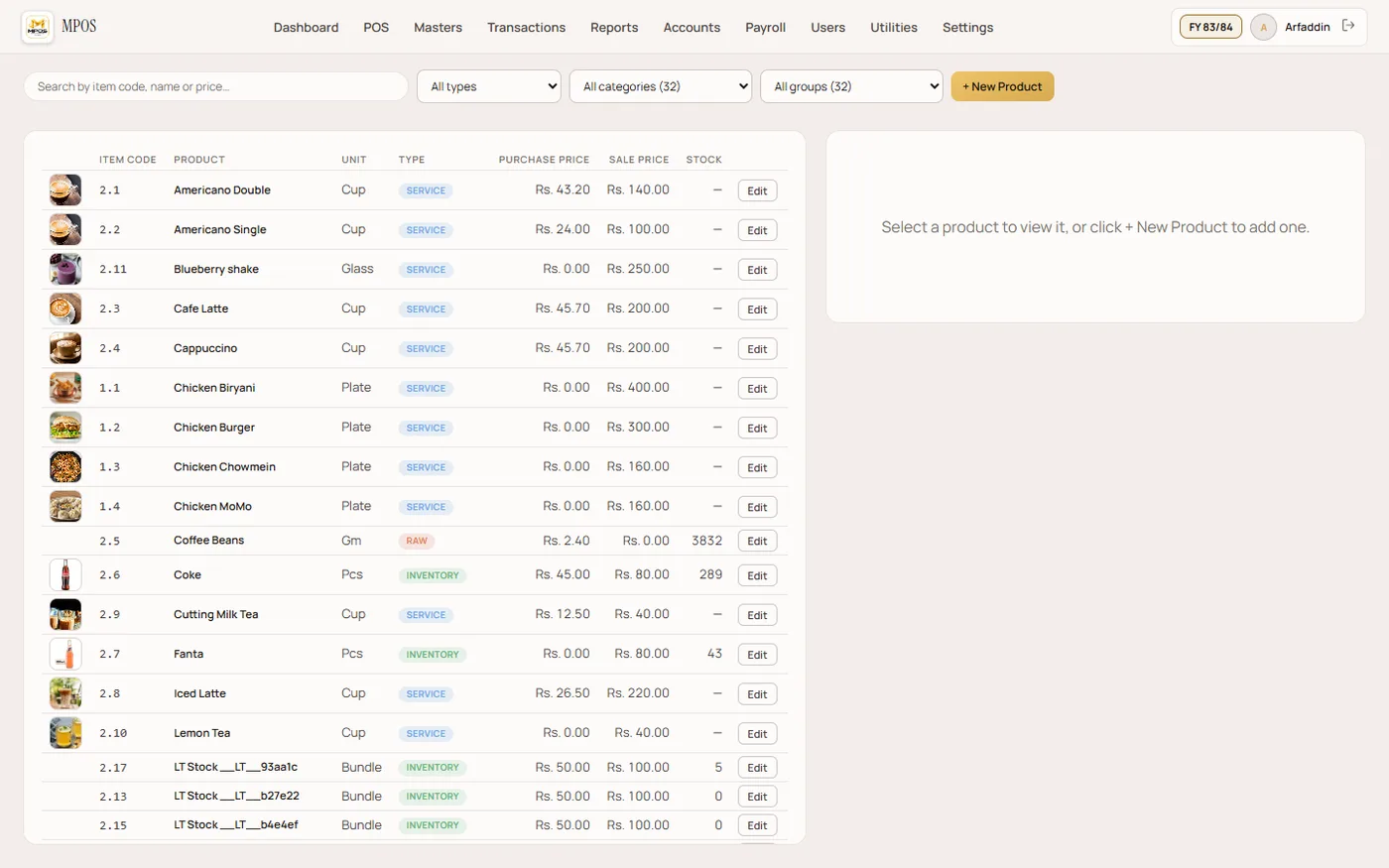The image size is (1389, 868).
Task: Open the Chicken Chowmein product image
Action: point(65,466)
